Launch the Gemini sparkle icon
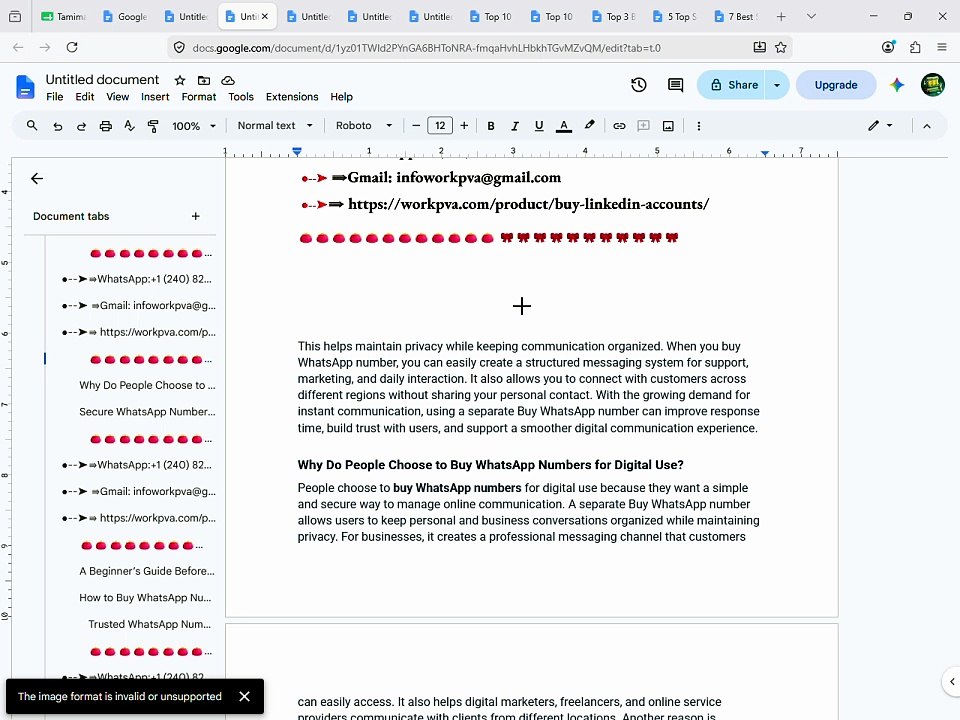 pyautogui.click(x=897, y=85)
